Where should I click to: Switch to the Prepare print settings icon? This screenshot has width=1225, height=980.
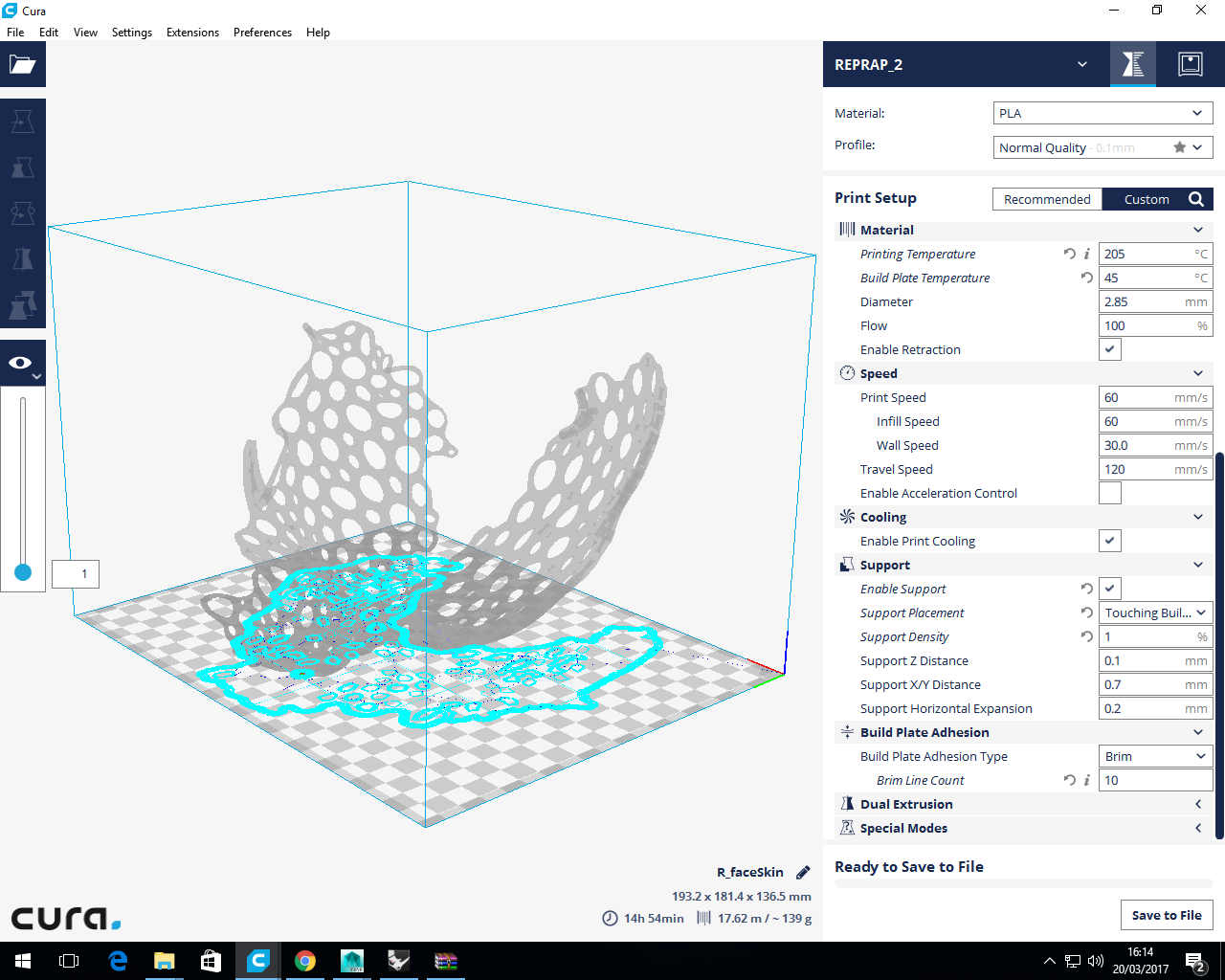pos(1133,64)
